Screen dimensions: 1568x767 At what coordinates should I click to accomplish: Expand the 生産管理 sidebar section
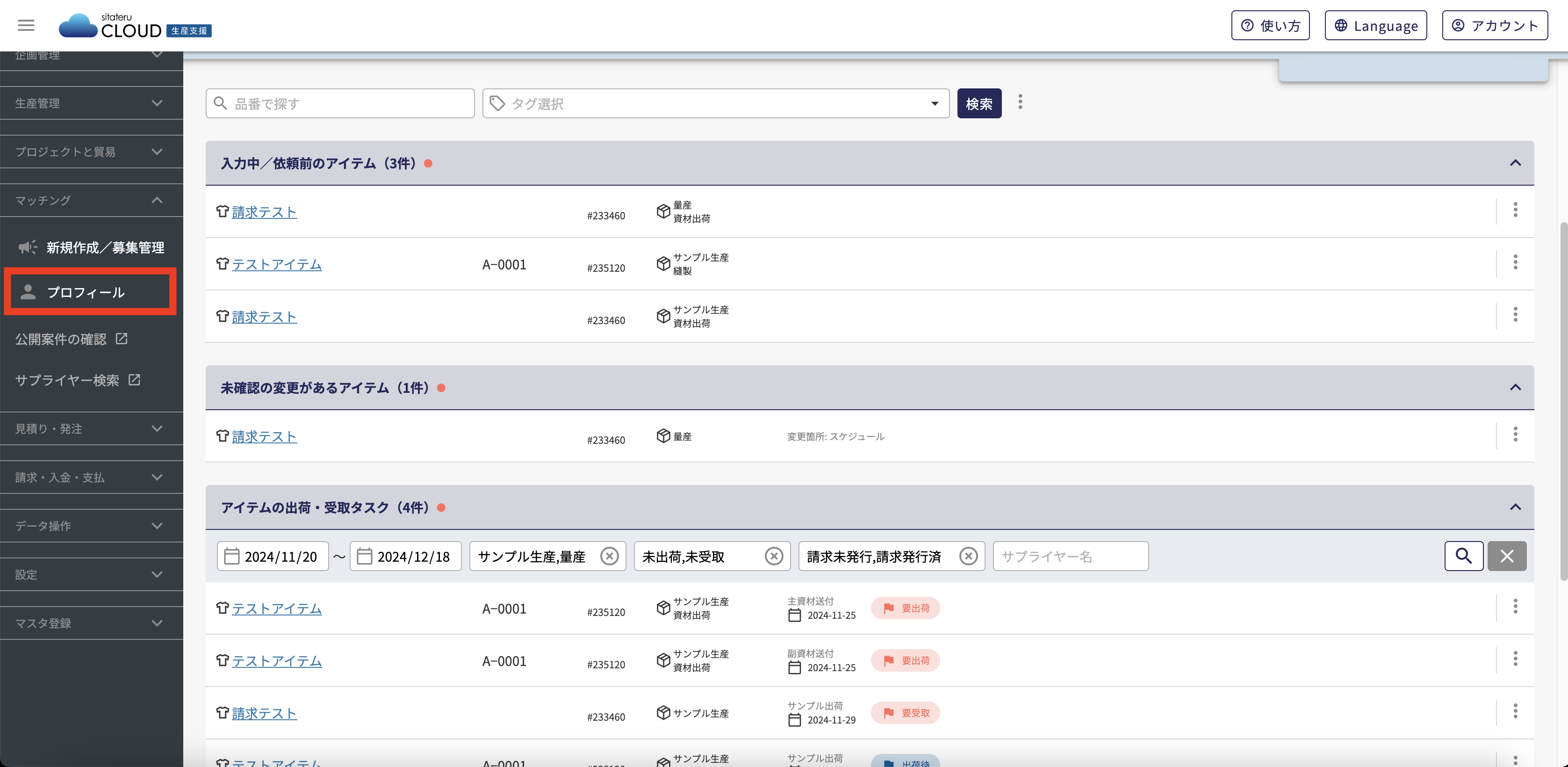click(91, 103)
